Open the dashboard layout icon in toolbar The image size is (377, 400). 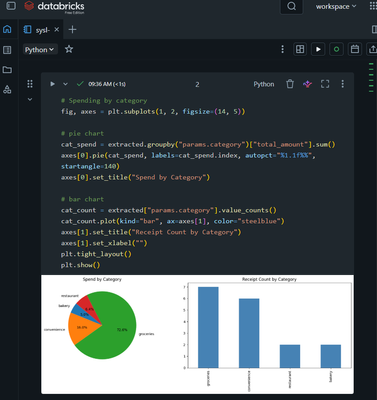point(300,49)
